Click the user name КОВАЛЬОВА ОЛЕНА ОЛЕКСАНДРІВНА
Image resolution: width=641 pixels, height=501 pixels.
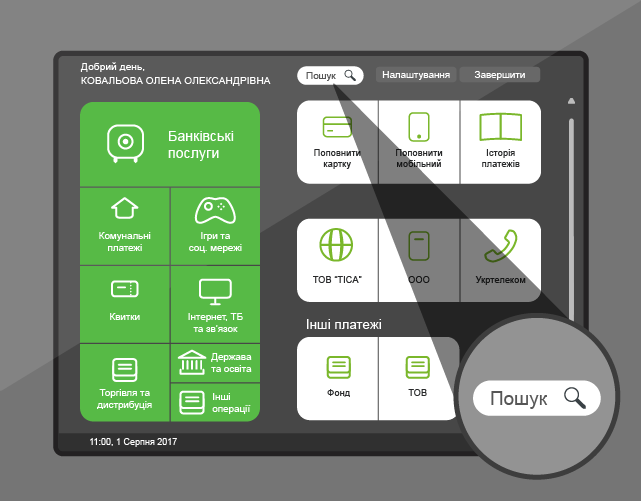pyautogui.click(x=175, y=81)
